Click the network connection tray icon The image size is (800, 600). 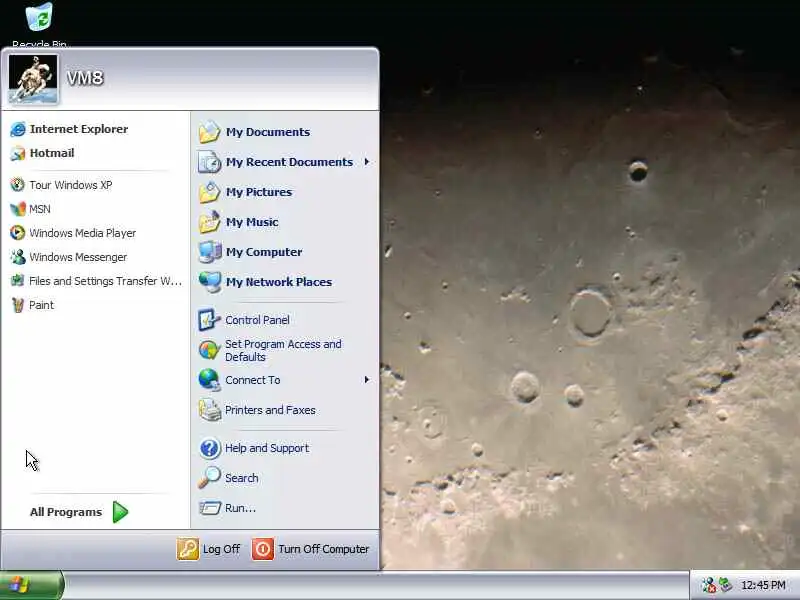pyautogui.click(x=725, y=585)
